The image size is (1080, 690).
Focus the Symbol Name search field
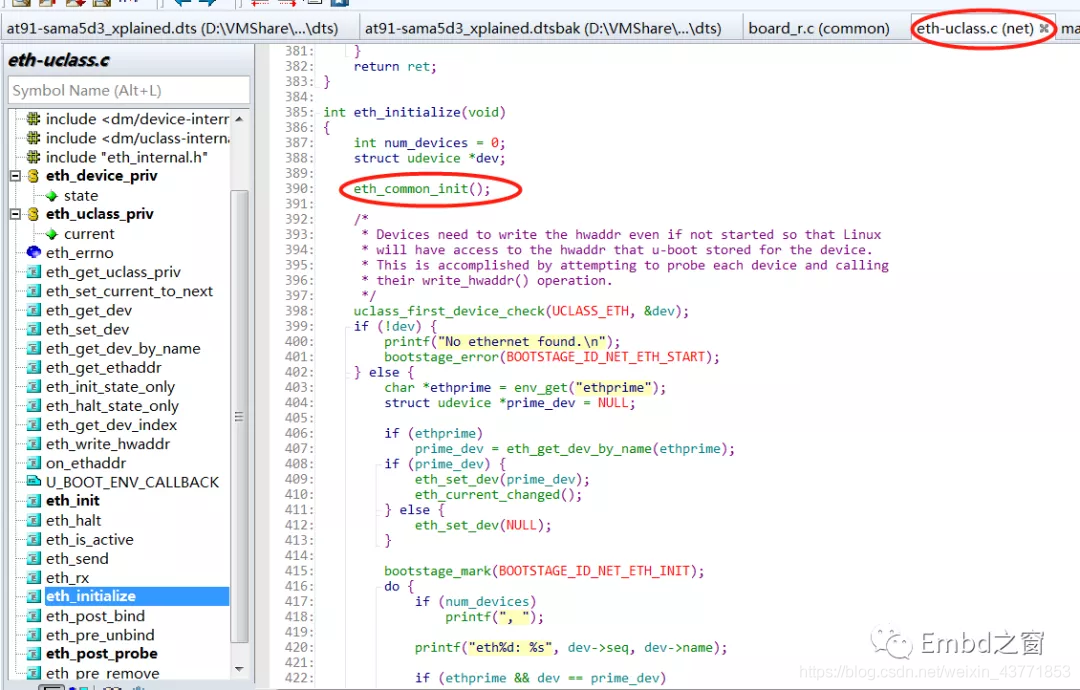click(128, 90)
